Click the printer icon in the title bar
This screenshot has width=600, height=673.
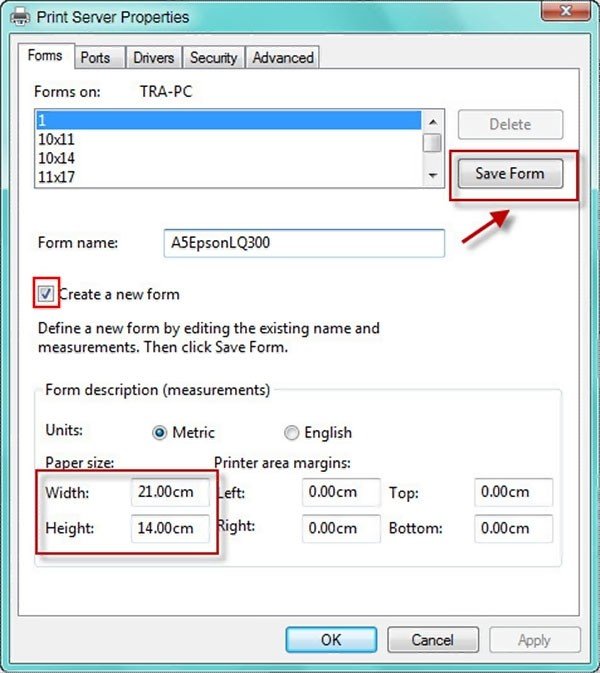[20, 16]
